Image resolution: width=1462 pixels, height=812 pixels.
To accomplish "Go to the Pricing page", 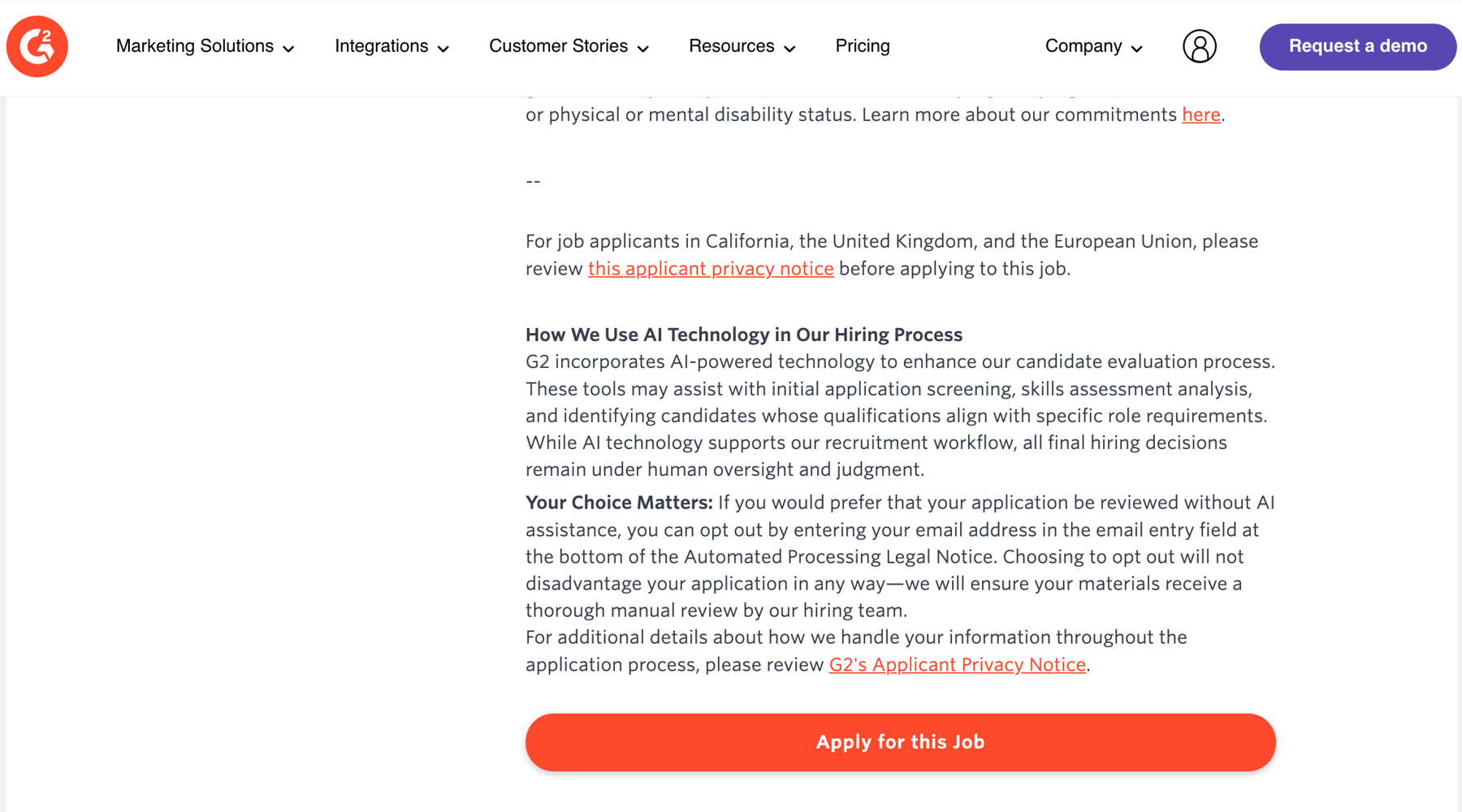I will (x=863, y=46).
